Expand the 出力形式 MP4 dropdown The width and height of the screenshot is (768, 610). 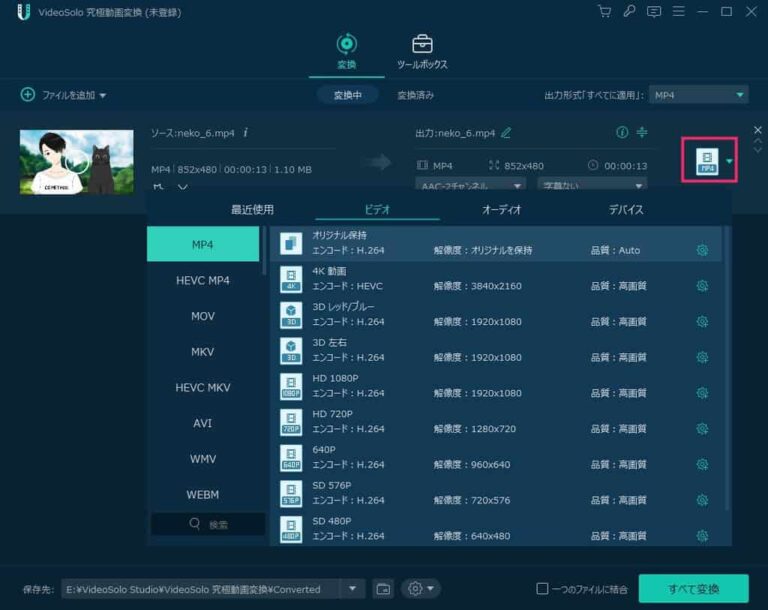[x=740, y=95]
